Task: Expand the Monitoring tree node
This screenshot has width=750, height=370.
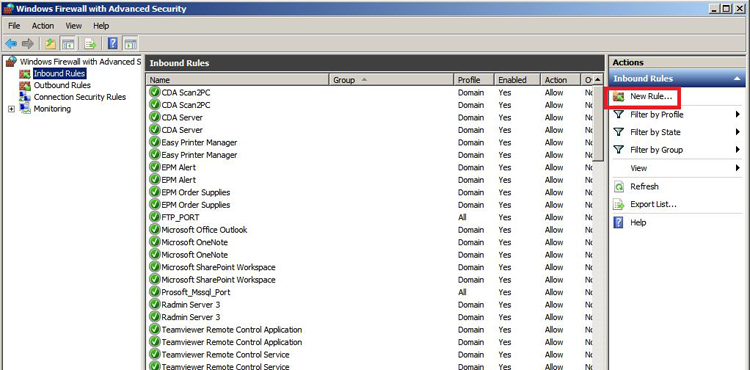Action: tap(11, 109)
